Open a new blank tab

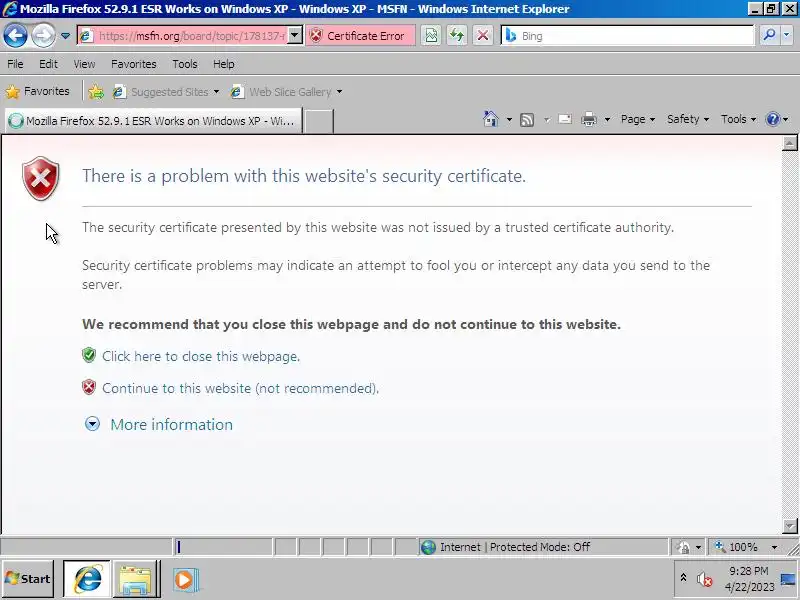(x=319, y=121)
